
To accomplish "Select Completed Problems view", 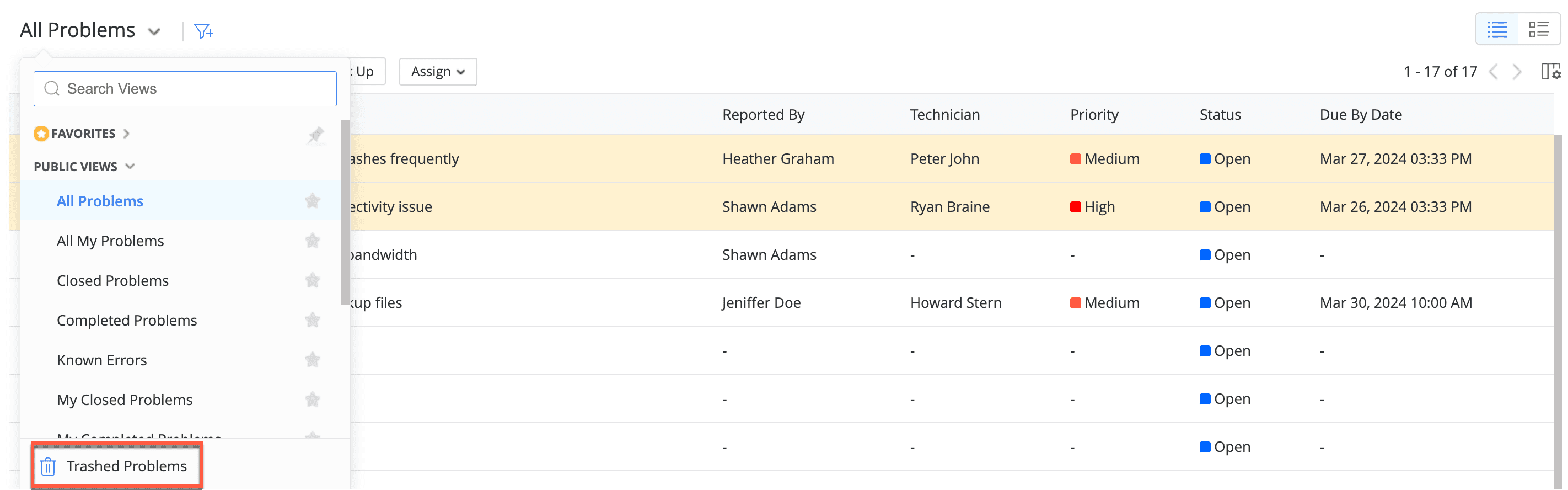I will click(x=127, y=321).
